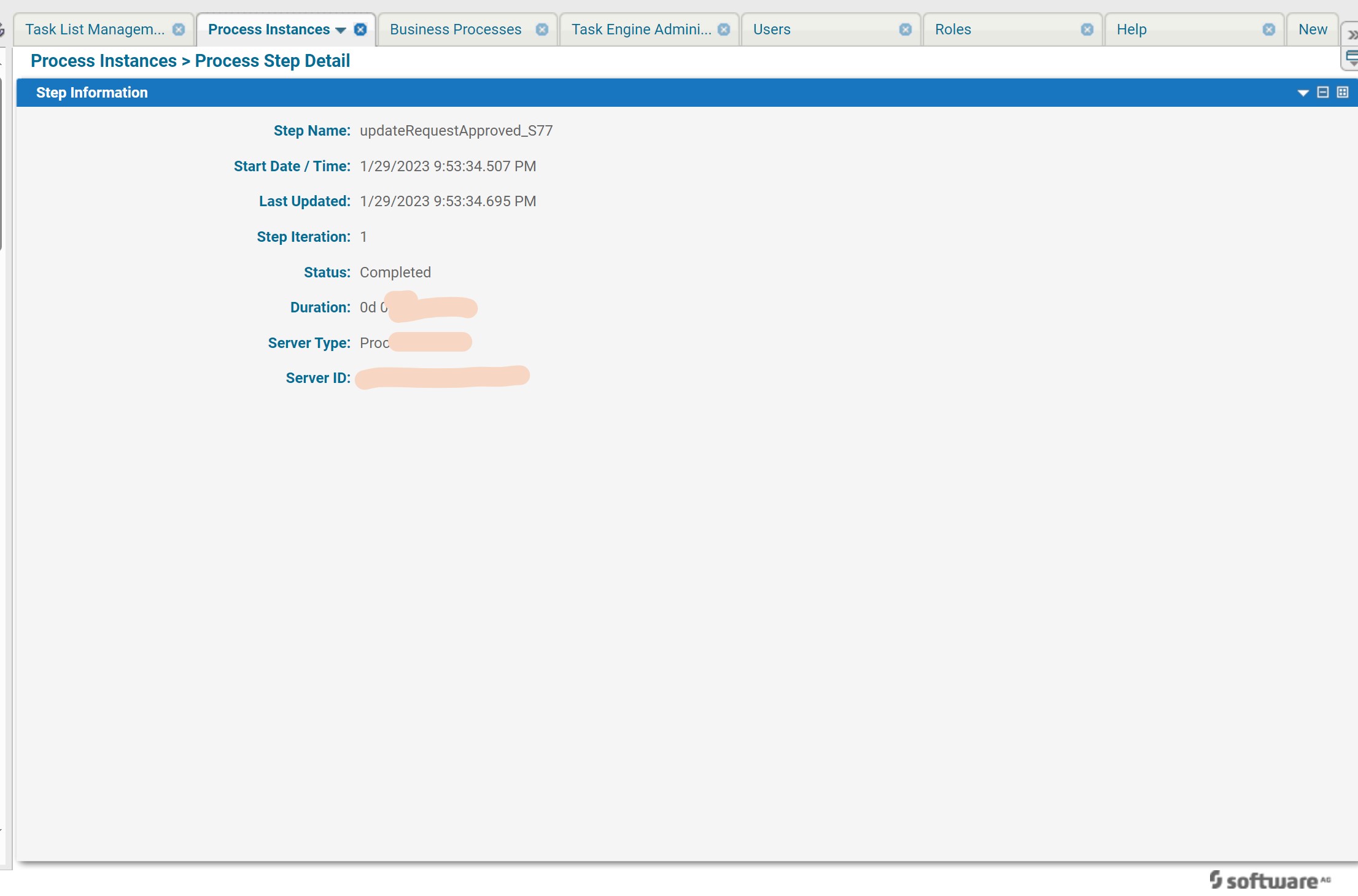The image size is (1358, 896).
Task: Click the Server ID label
Action: click(318, 378)
